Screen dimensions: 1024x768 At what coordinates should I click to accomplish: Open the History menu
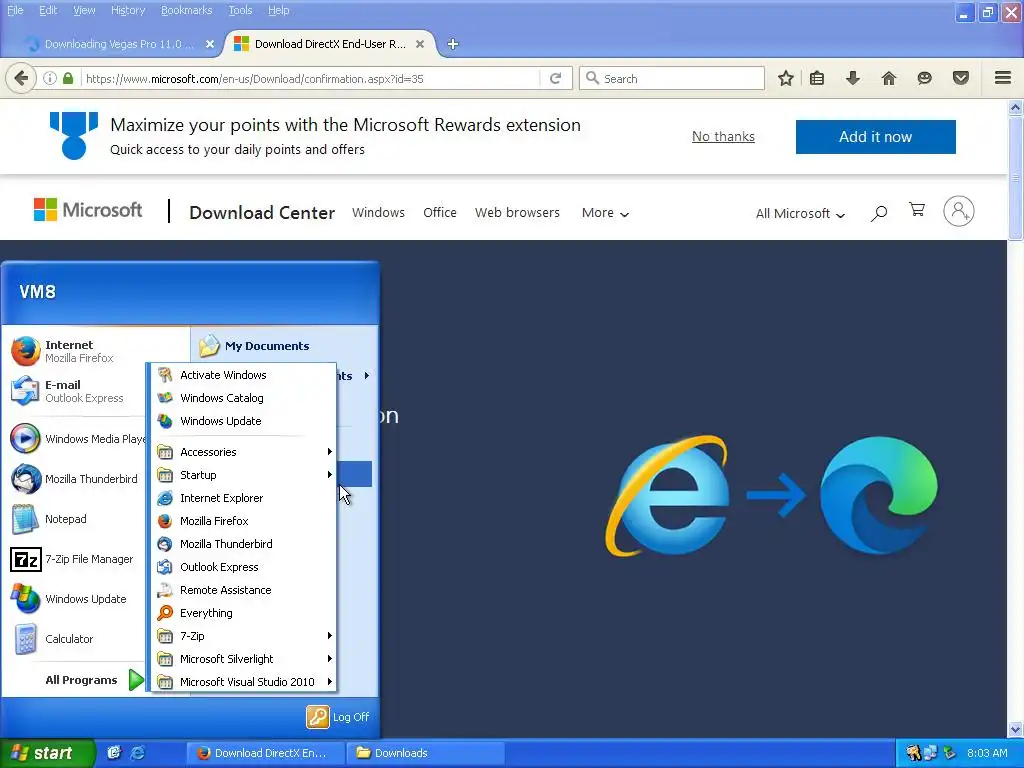point(127,10)
